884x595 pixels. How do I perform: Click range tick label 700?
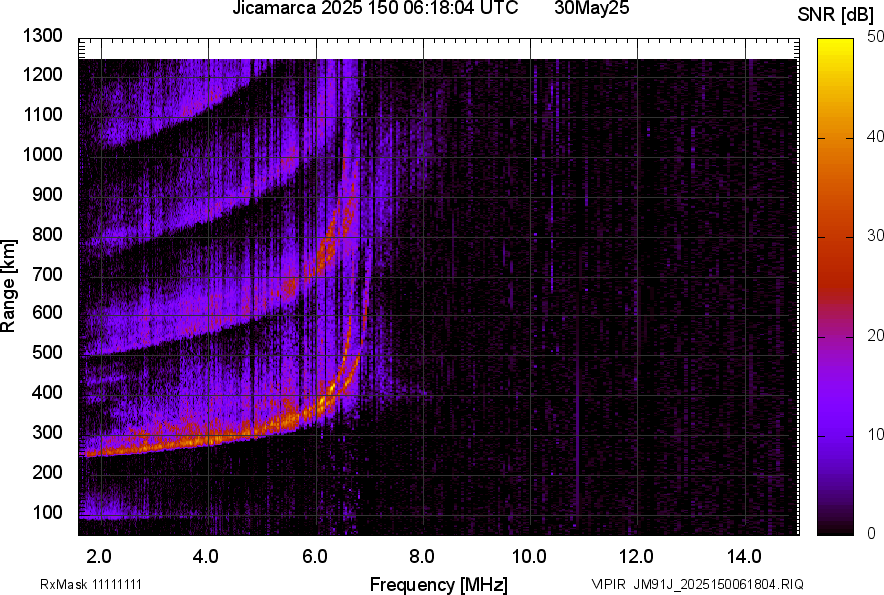[47, 274]
